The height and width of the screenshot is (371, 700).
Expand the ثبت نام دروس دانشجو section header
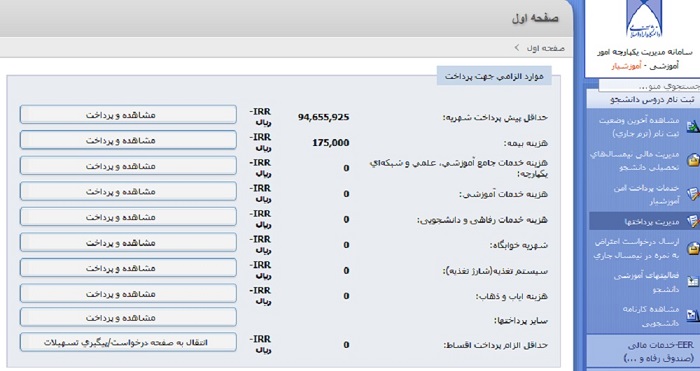[643, 99]
